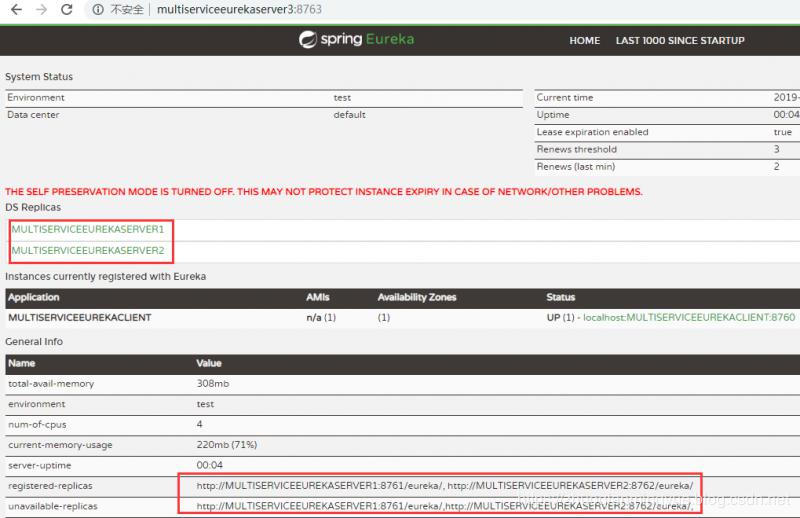The height and width of the screenshot is (518, 800).
Task: Click the site info not-secure icon
Action: pos(98,10)
